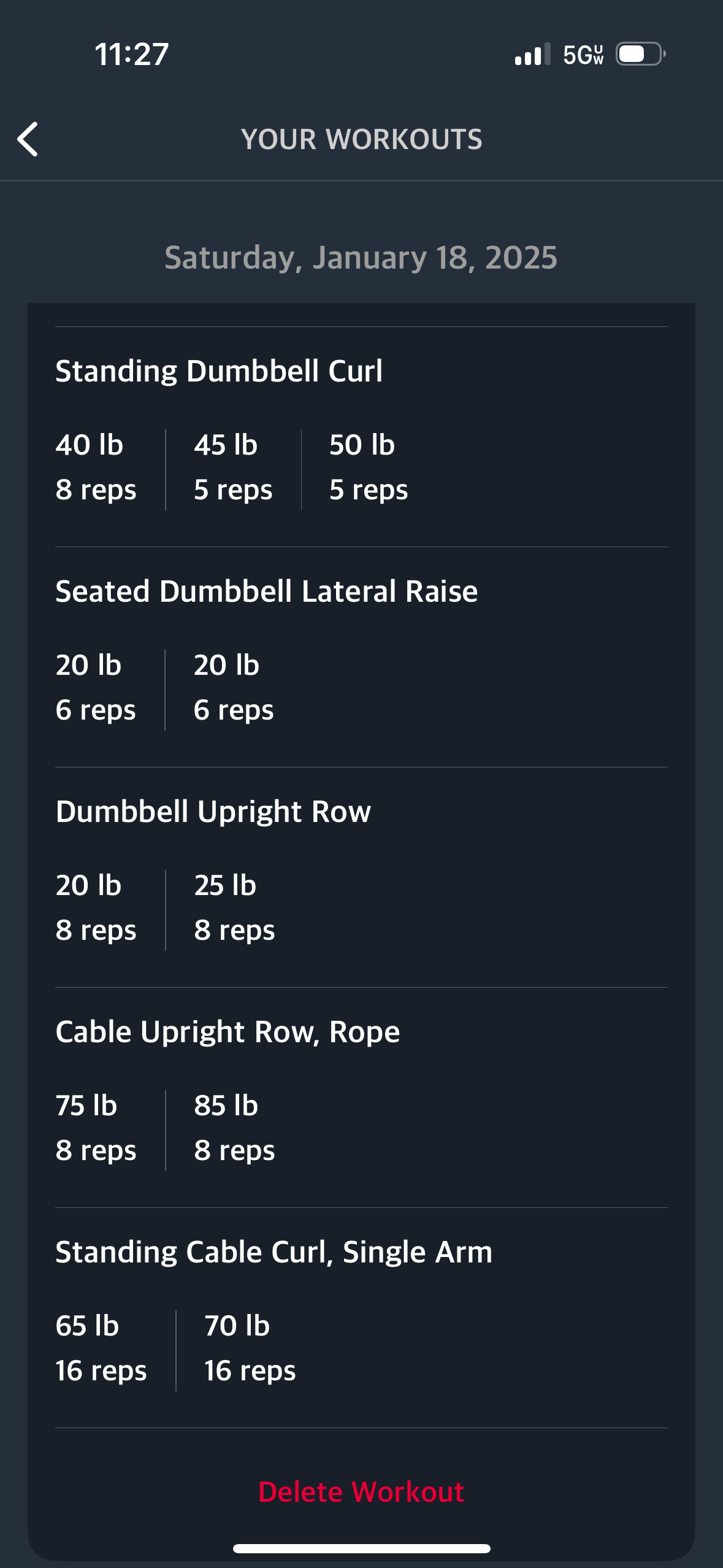Viewport: 723px width, 1568px height.
Task: Tap the battery status icon
Action: click(x=641, y=54)
